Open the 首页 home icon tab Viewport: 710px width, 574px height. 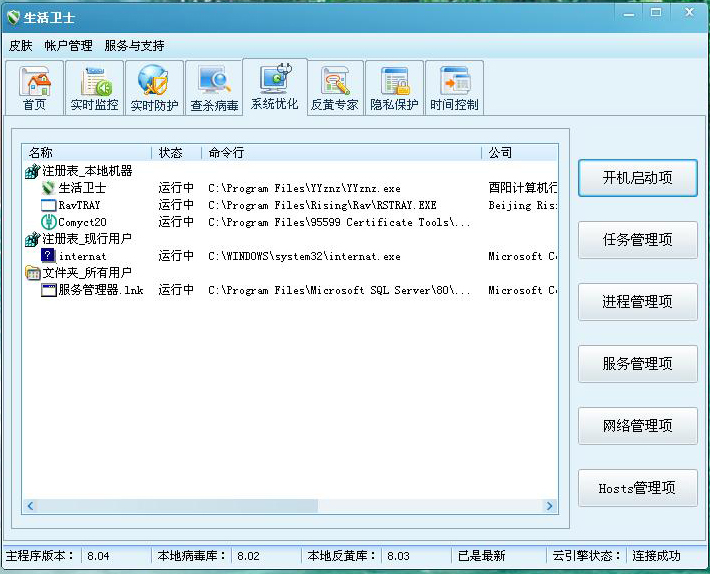35,88
